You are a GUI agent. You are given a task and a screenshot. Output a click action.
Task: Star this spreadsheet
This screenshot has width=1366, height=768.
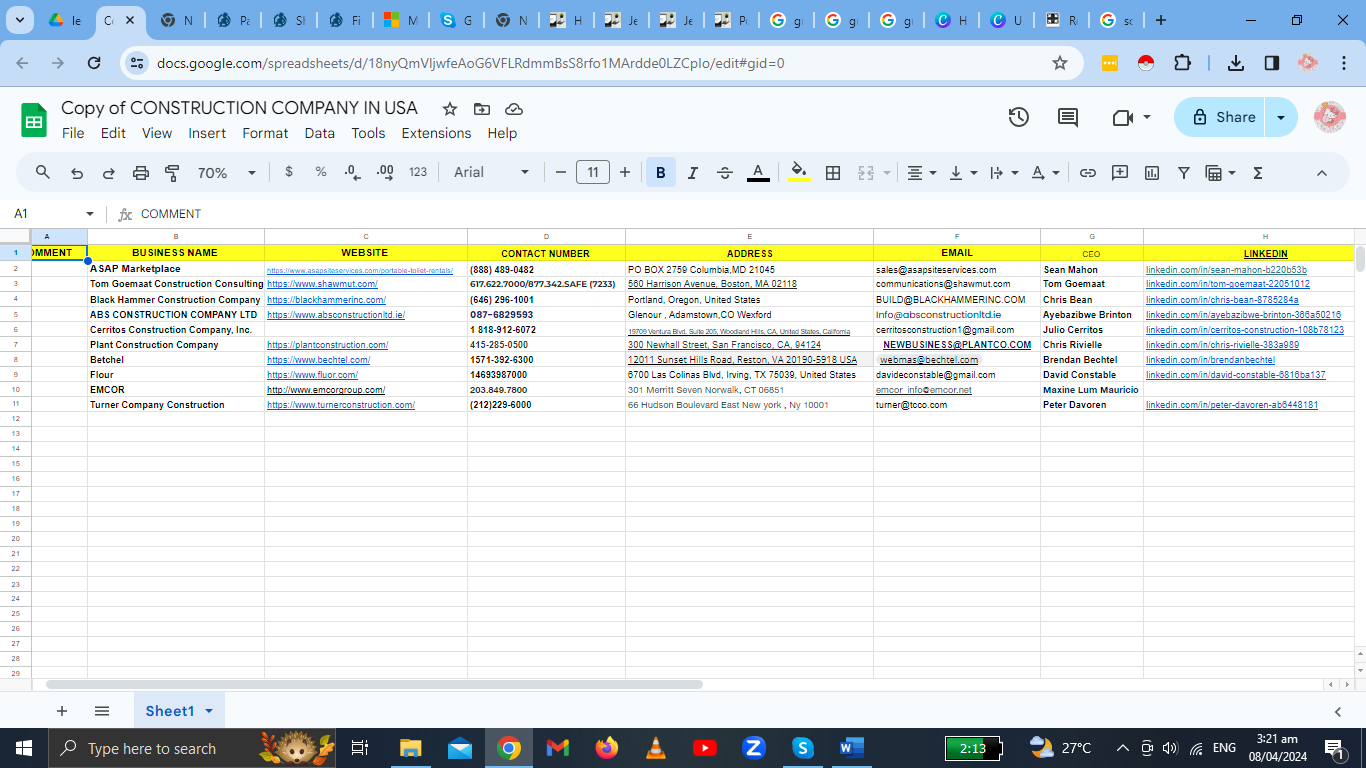tap(450, 109)
